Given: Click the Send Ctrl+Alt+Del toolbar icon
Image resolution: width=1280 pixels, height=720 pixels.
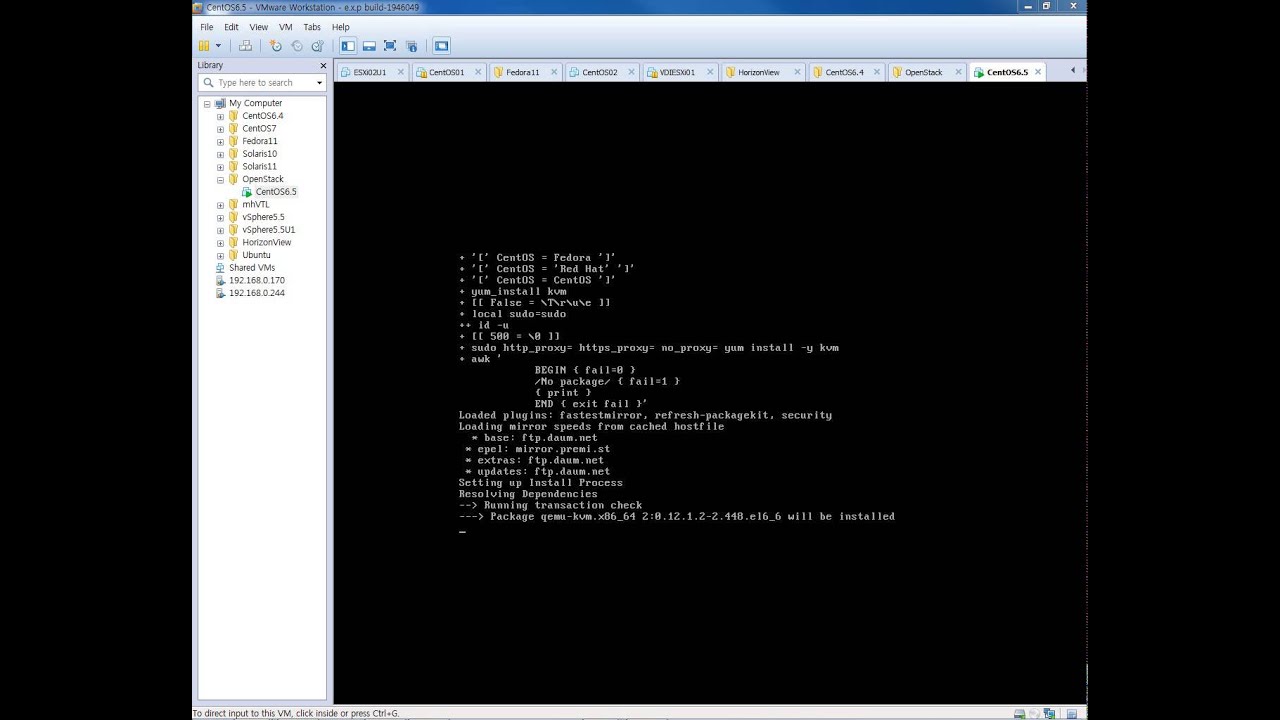Looking at the screenshot, I should pos(245,45).
